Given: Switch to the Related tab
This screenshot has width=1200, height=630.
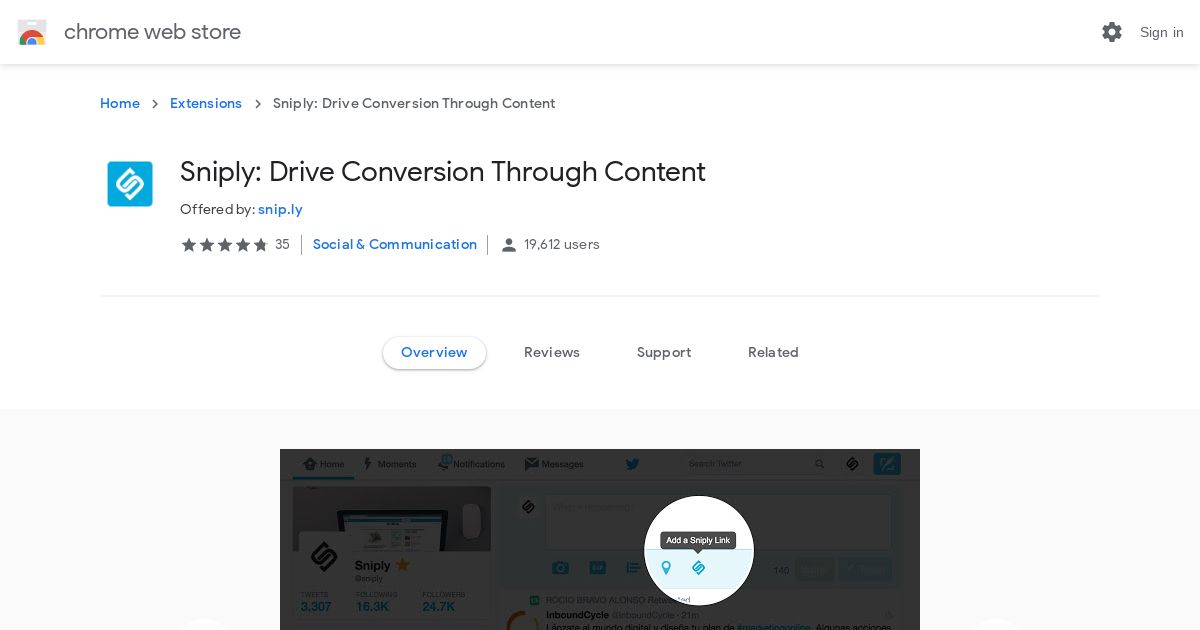Looking at the screenshot, I should click(x=773, y=353).
